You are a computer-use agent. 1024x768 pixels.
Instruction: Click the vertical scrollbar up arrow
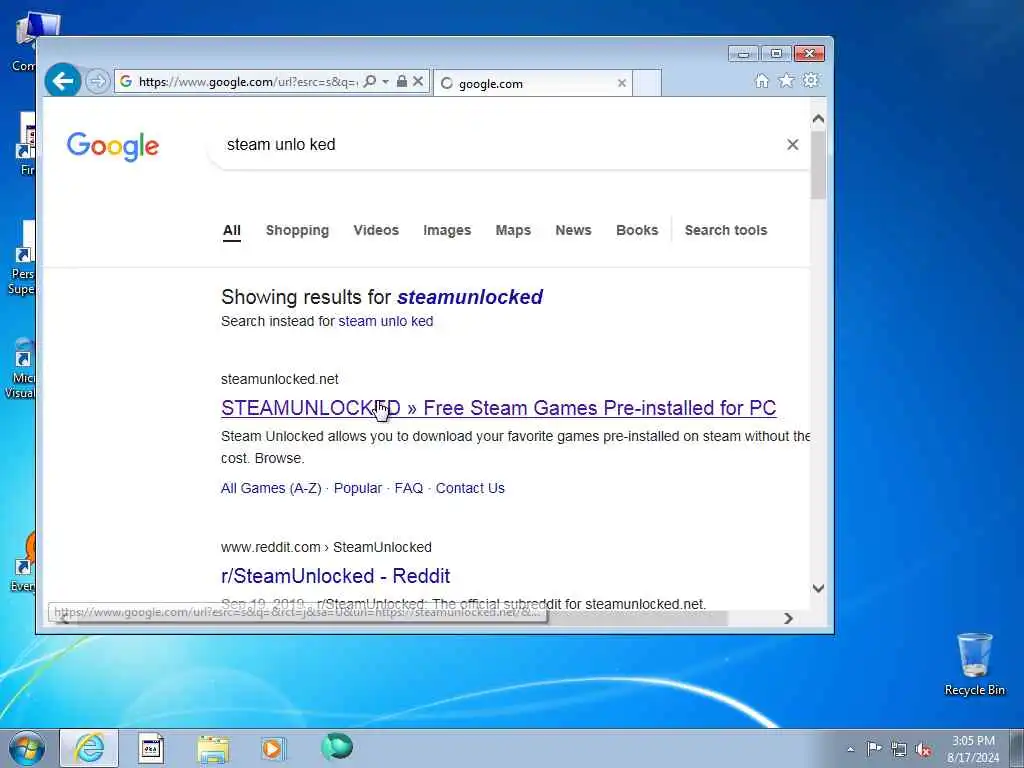[818, 119]
